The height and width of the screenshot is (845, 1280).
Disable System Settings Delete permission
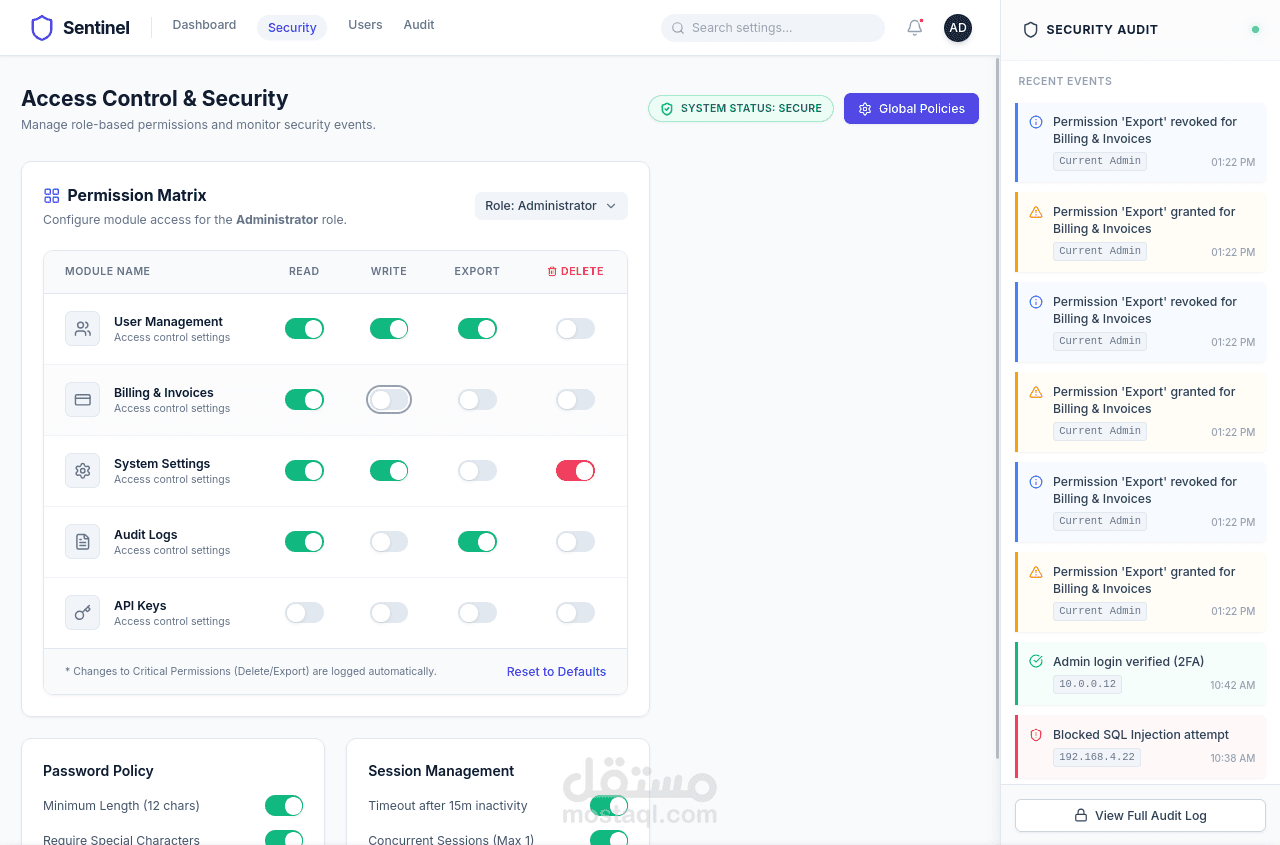575,471
